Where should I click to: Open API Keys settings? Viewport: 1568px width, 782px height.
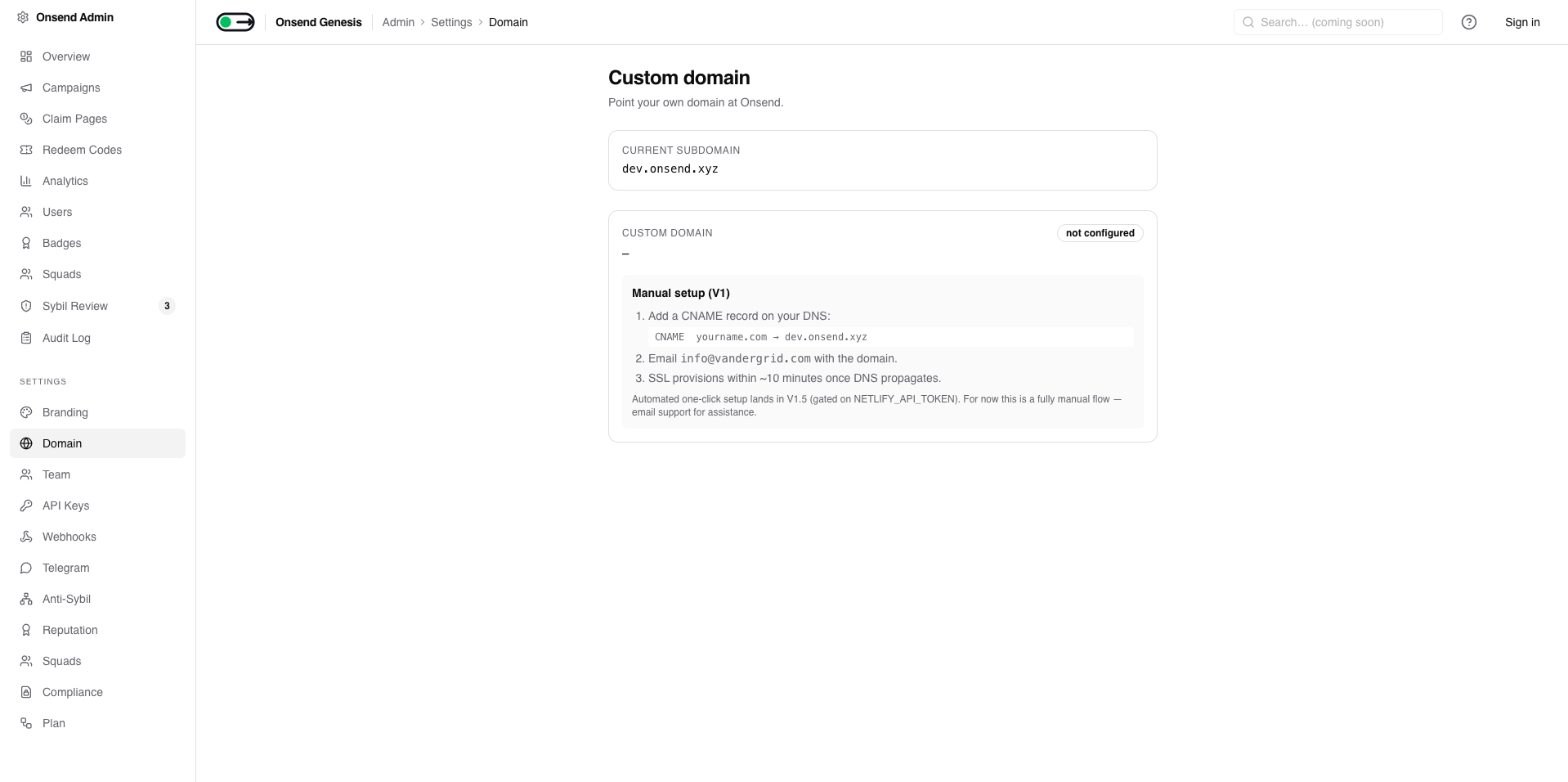click(97, 506)
